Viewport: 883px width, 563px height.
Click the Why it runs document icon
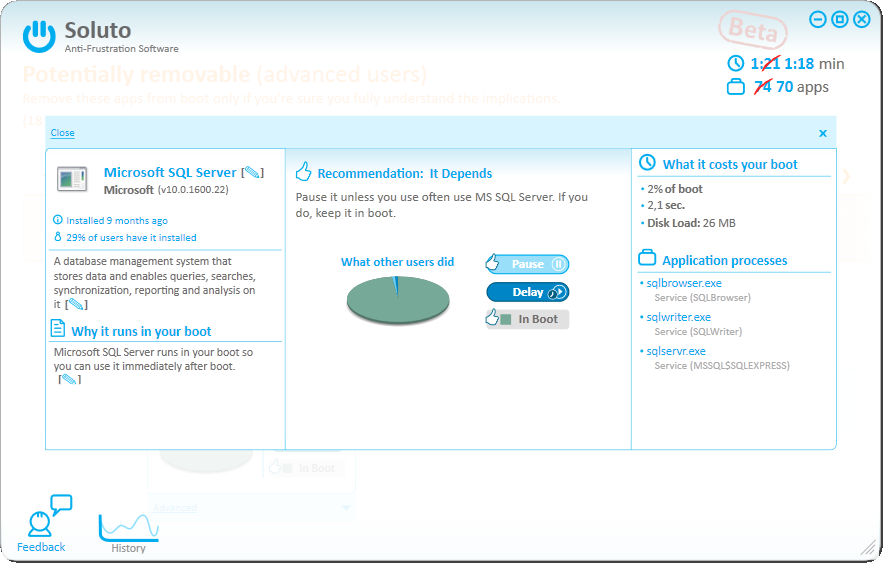(x=58, y=328)
